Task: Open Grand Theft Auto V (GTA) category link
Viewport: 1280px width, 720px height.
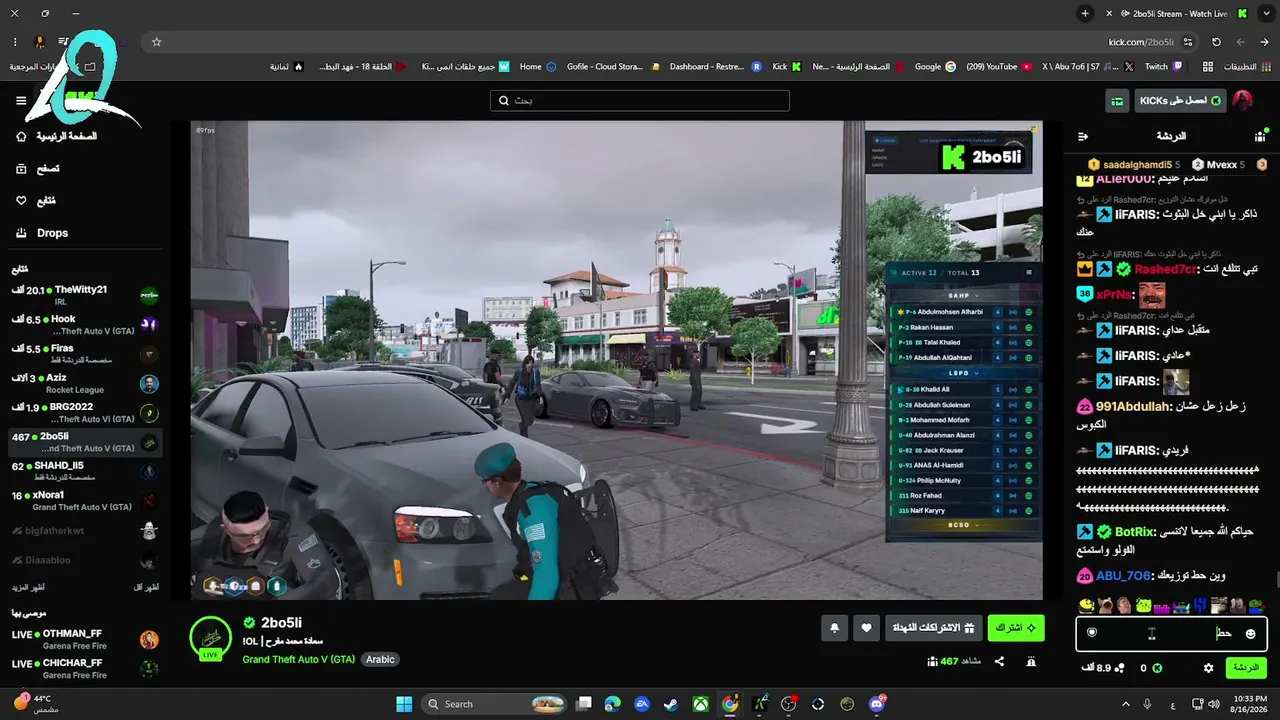Action: pos(299,659)
